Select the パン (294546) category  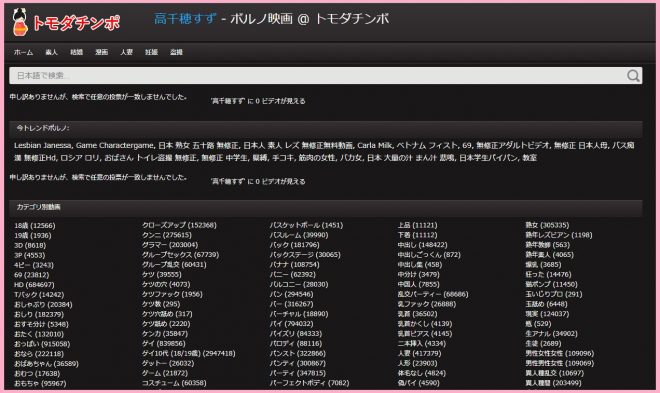pyautogui.click(x=291, y=294)
